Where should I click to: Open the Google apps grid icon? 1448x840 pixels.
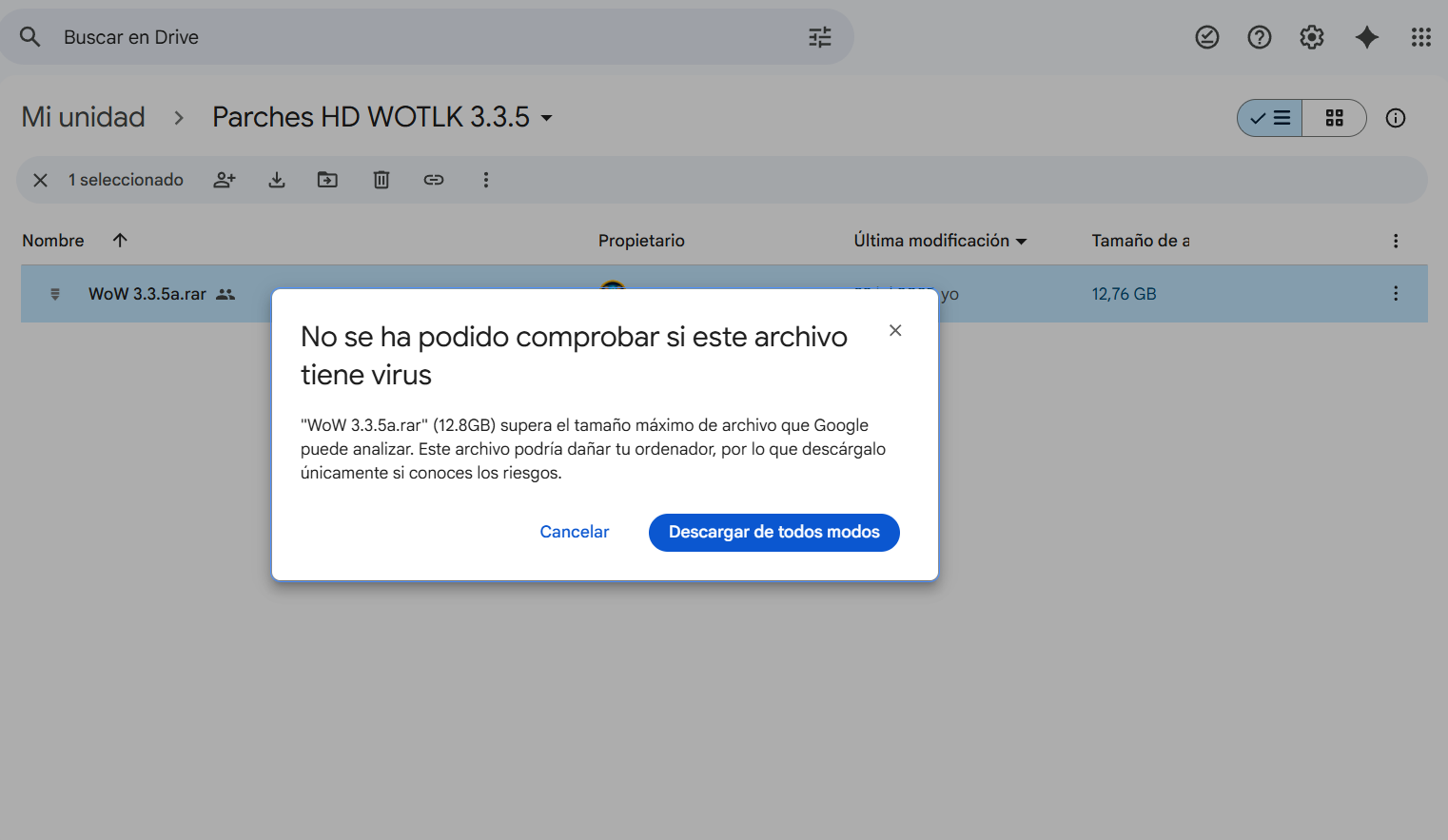[x=1420, y=36]
